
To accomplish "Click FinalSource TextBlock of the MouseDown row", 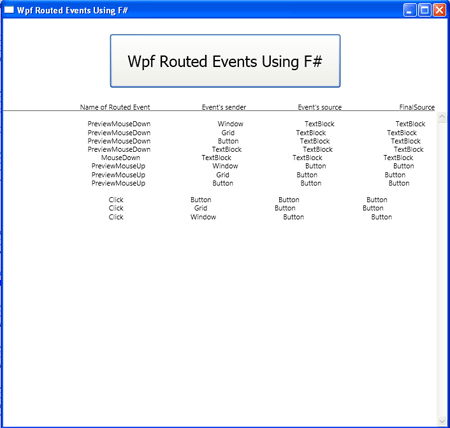I will click(x=398, y=158).
